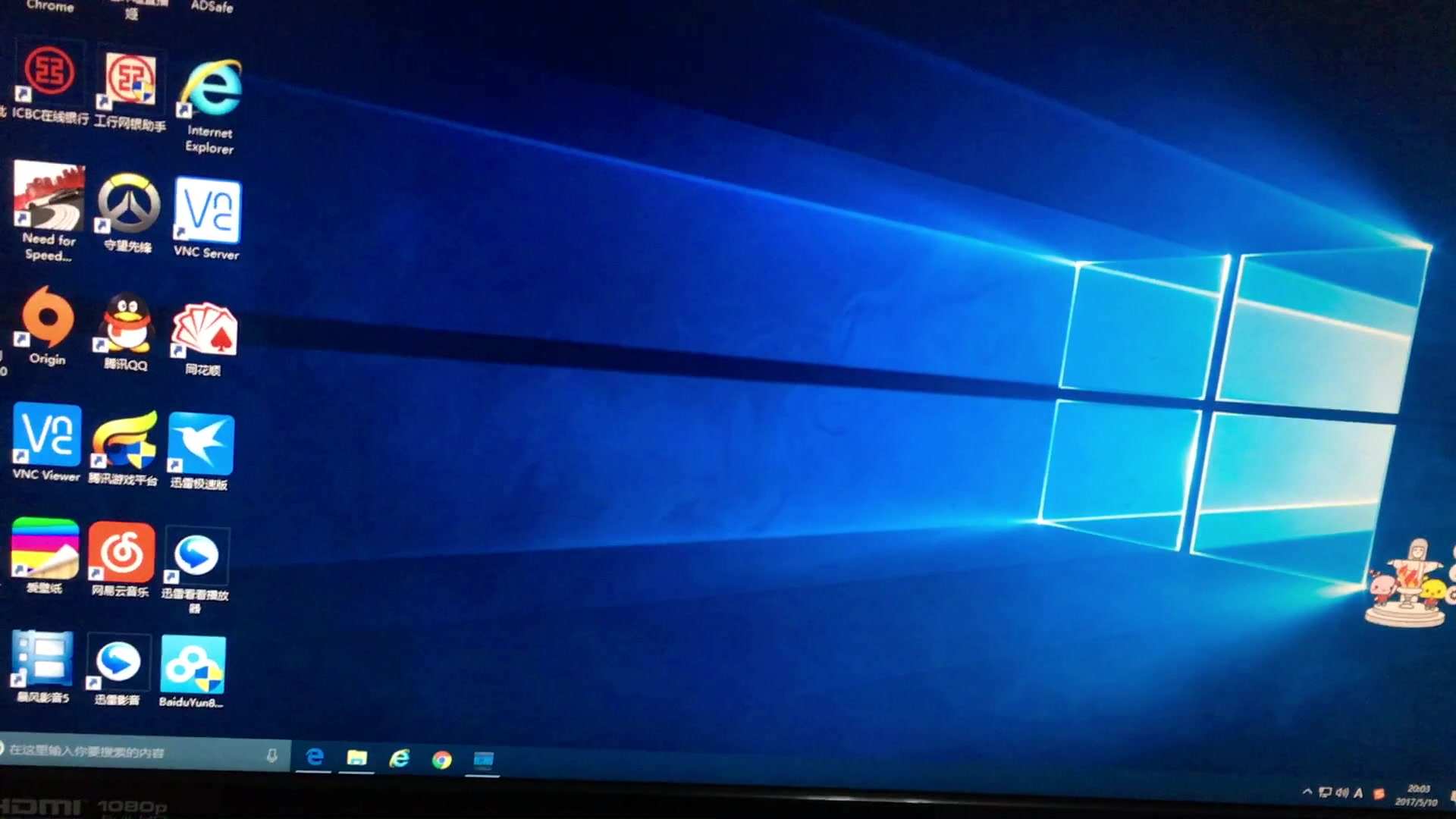Open the ICBC在线银行 desktop shortcut
1456x819 pixels.
(x=49, y=82)
